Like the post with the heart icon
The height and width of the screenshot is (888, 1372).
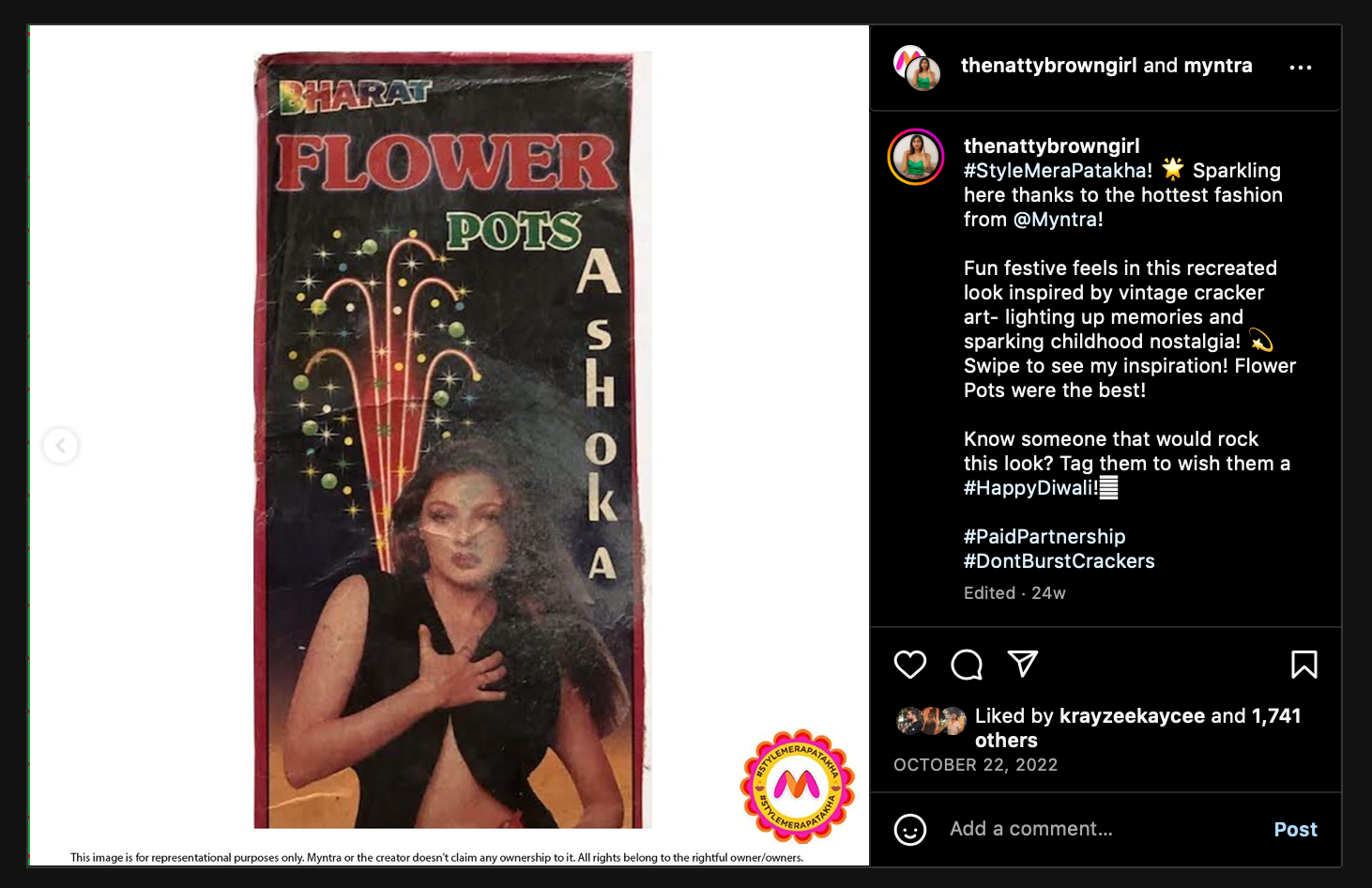click(909, 665)
